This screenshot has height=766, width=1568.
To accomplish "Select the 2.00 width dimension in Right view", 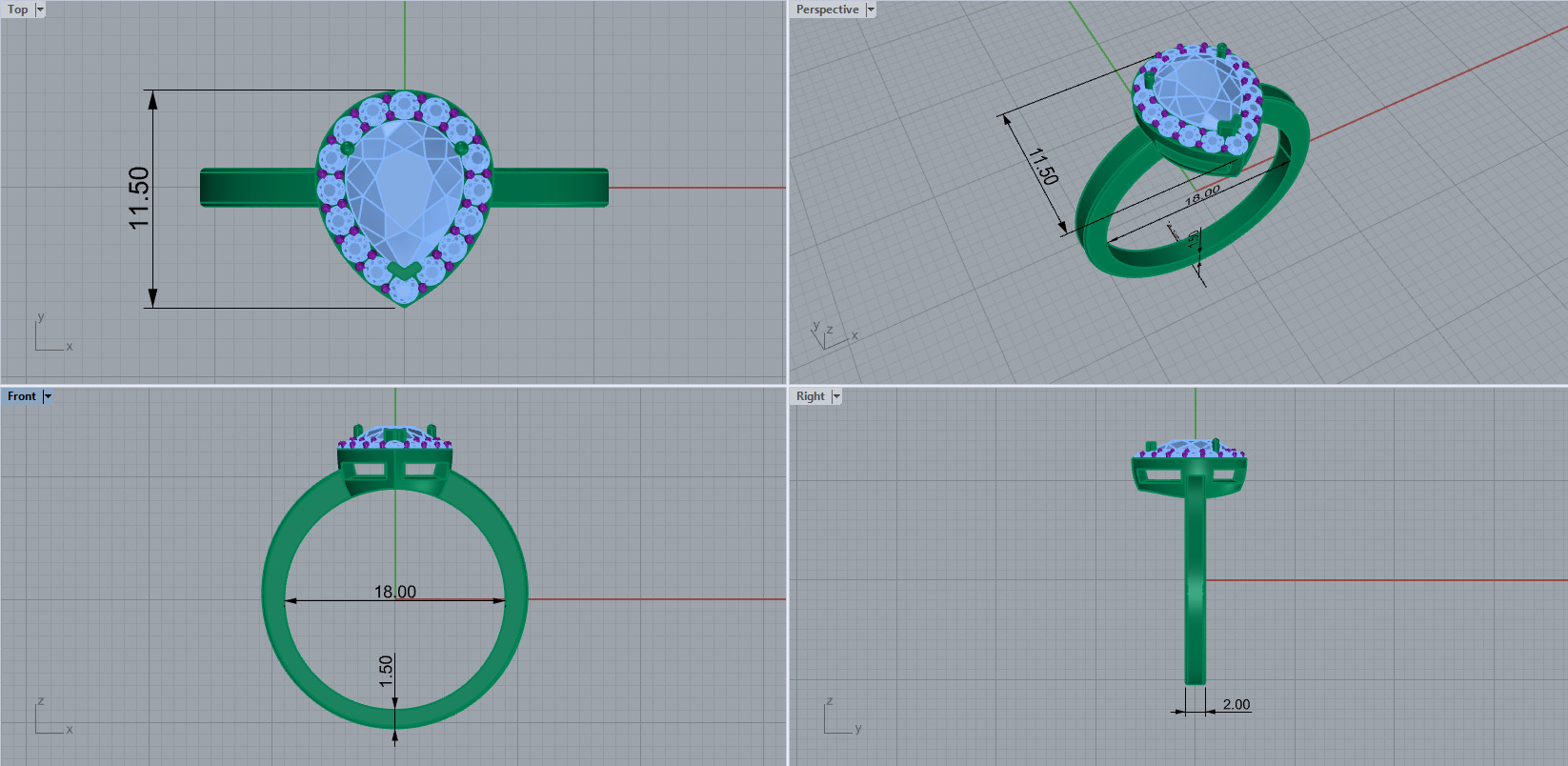I will 1236,704.
